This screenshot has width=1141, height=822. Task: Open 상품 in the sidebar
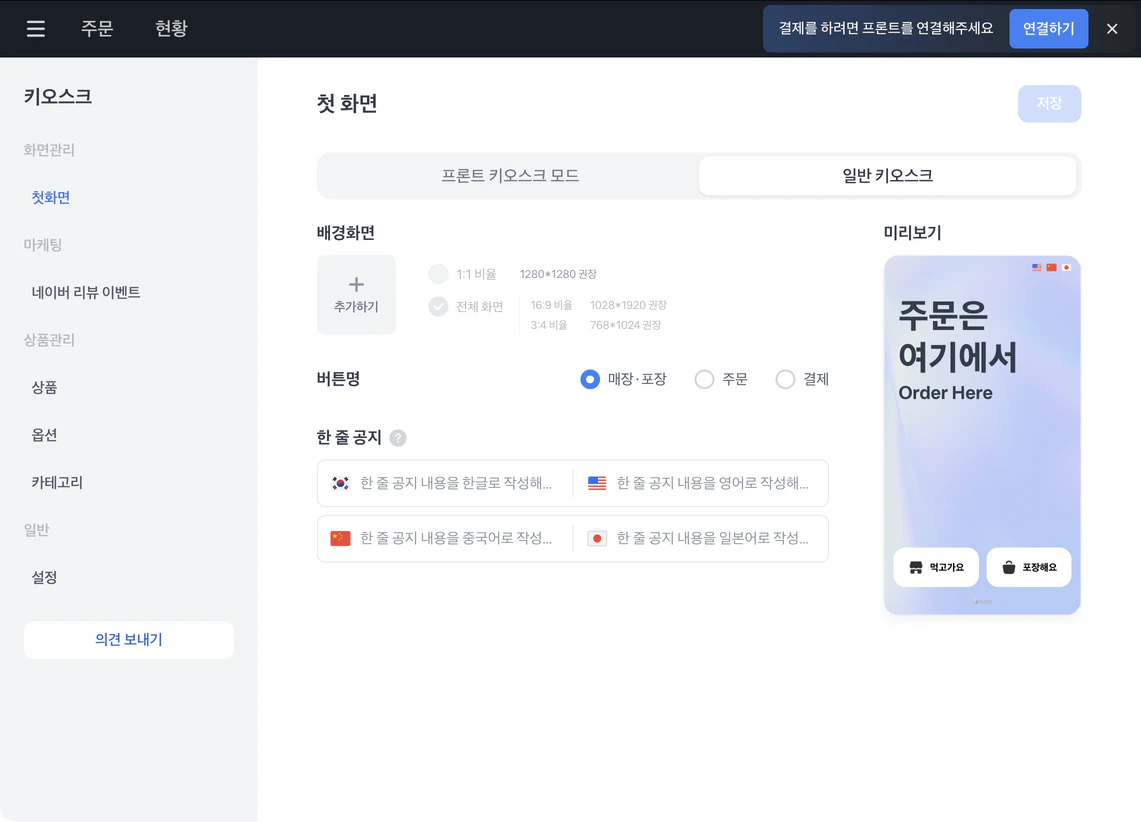pyautogui.click(x=44, y=387)
